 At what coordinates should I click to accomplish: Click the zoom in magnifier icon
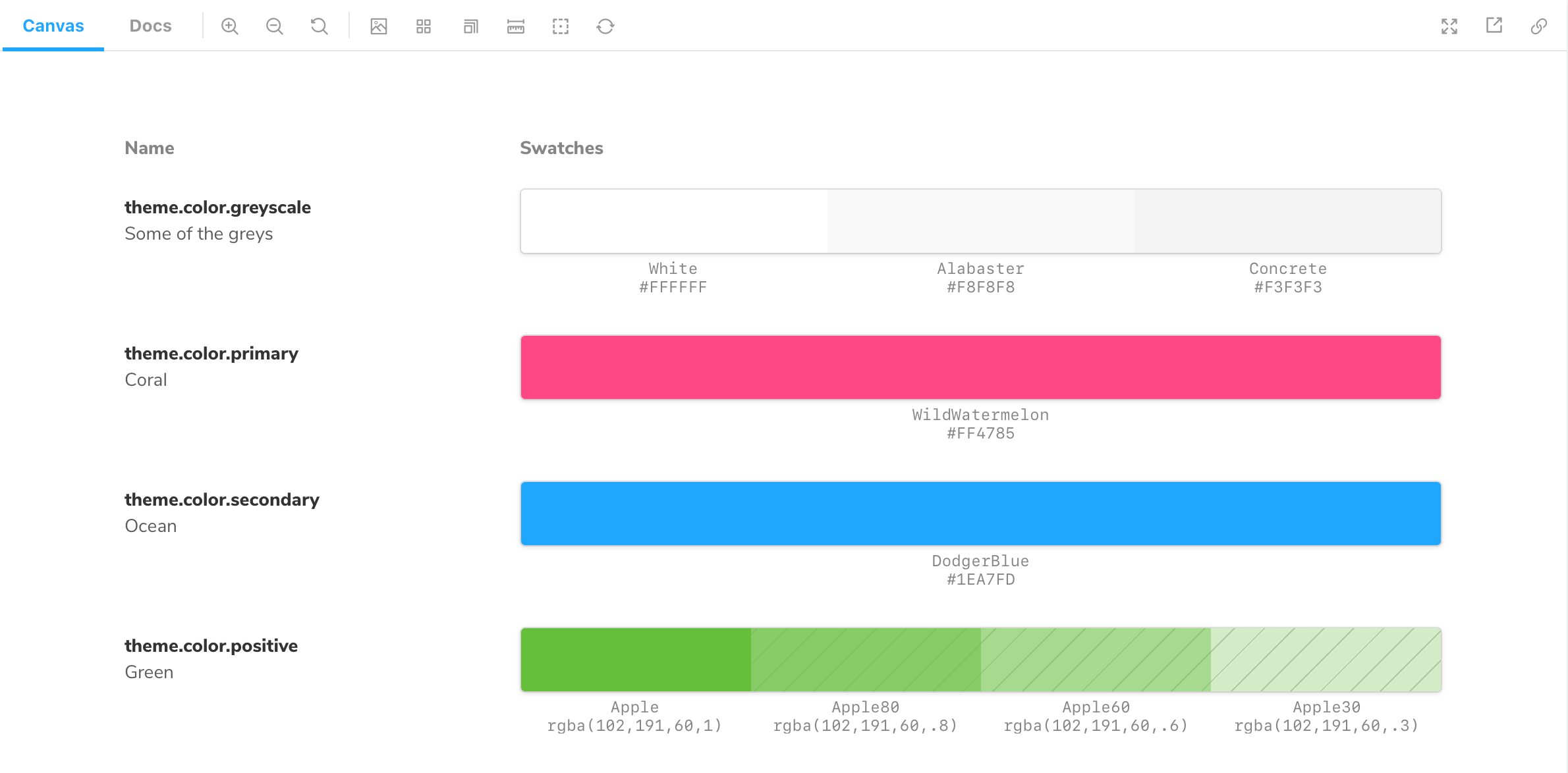(230, 26)
